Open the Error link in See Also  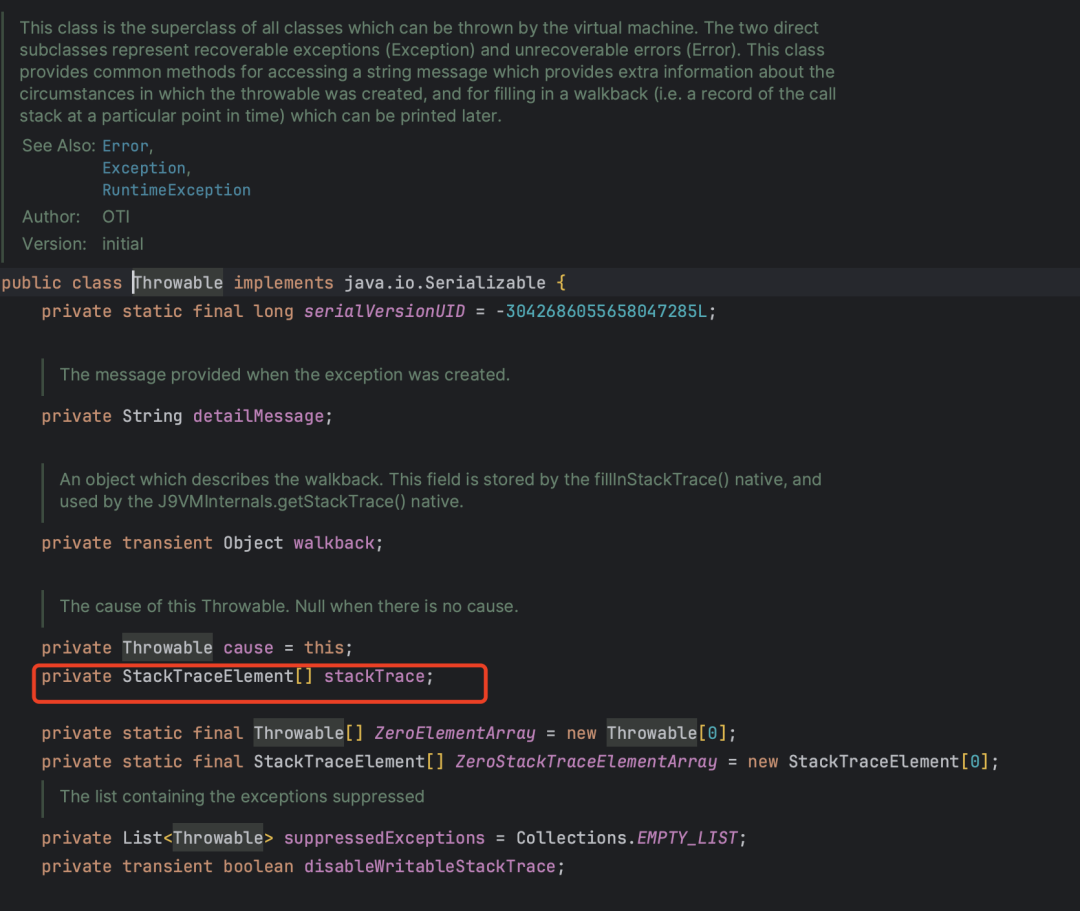[125, 146]
